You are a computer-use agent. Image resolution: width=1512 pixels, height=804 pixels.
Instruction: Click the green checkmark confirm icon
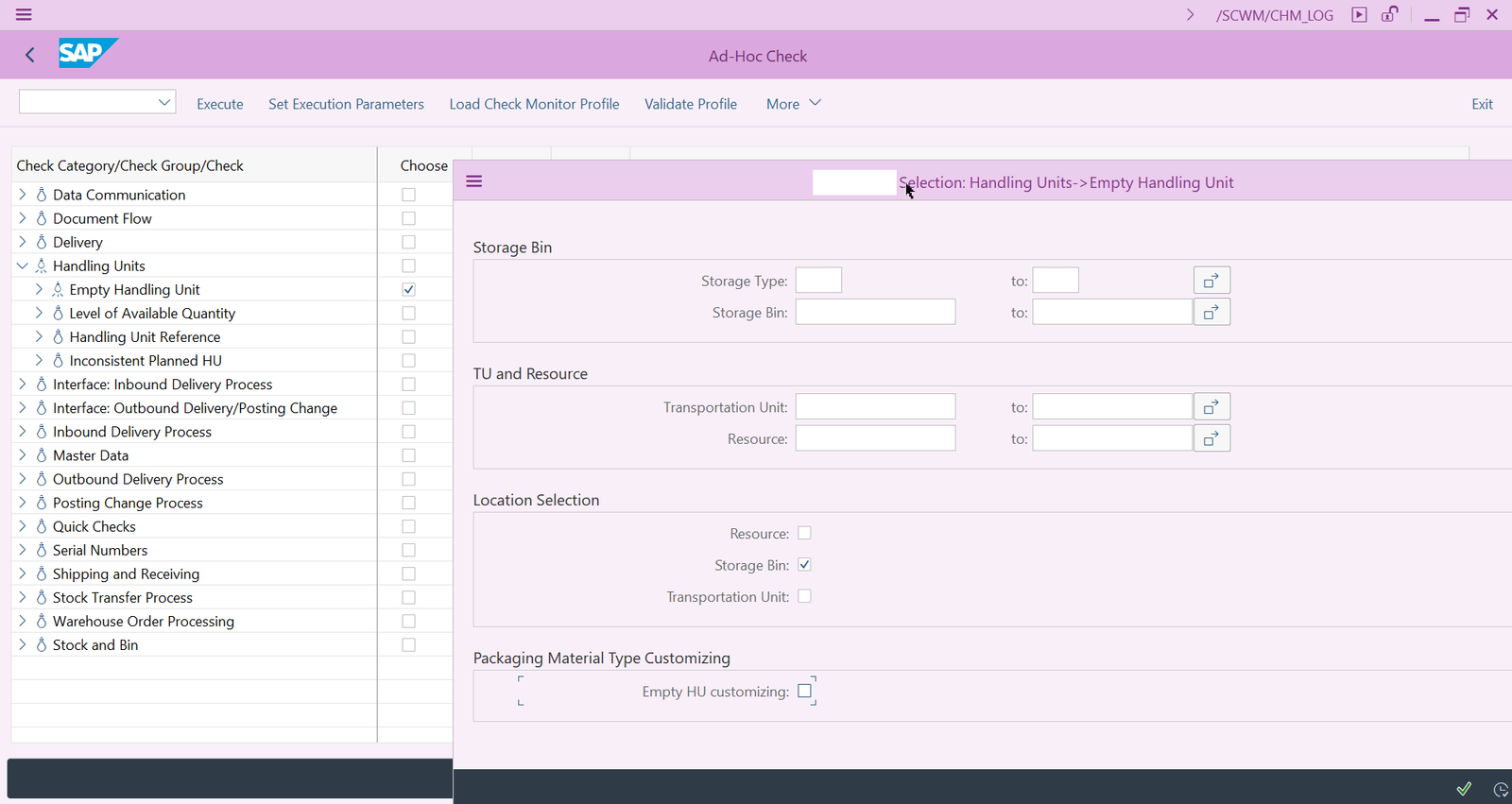(1464, 788)
